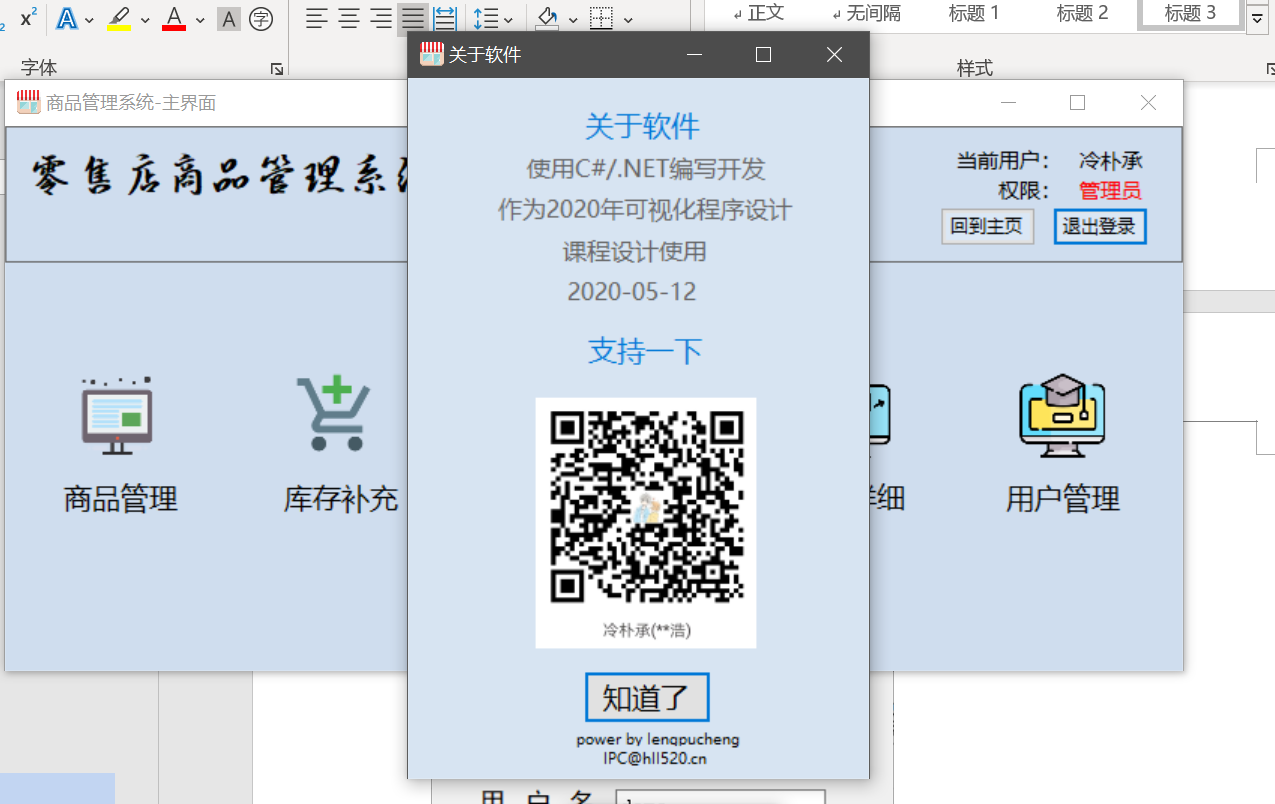
Task: Apply the 正文 style
Action: (x=758, y=13)
